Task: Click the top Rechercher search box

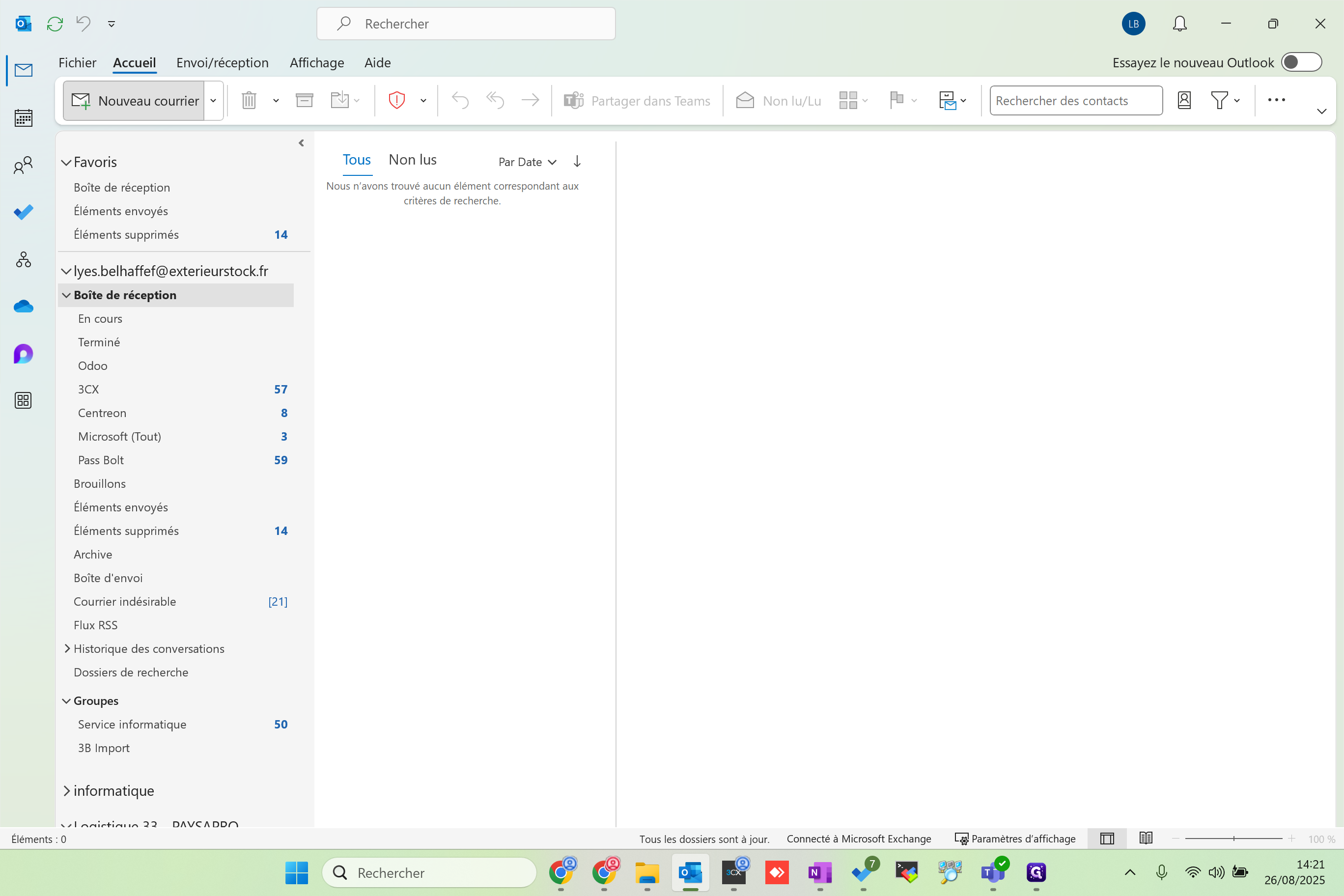Action: (466, 24)
